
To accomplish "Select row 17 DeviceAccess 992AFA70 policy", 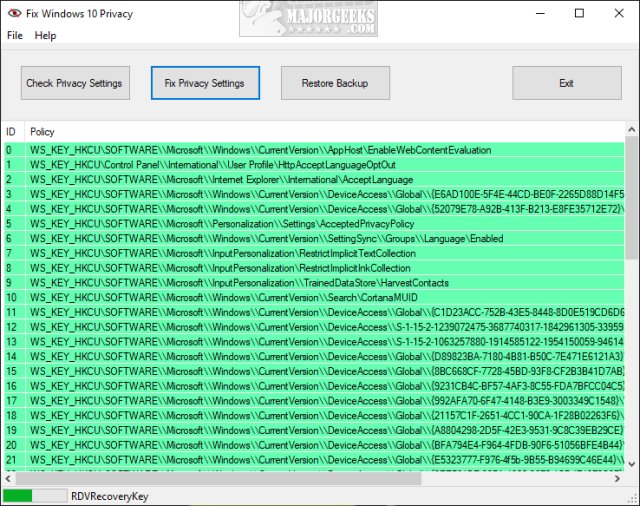I will click(x=314, y=401).
